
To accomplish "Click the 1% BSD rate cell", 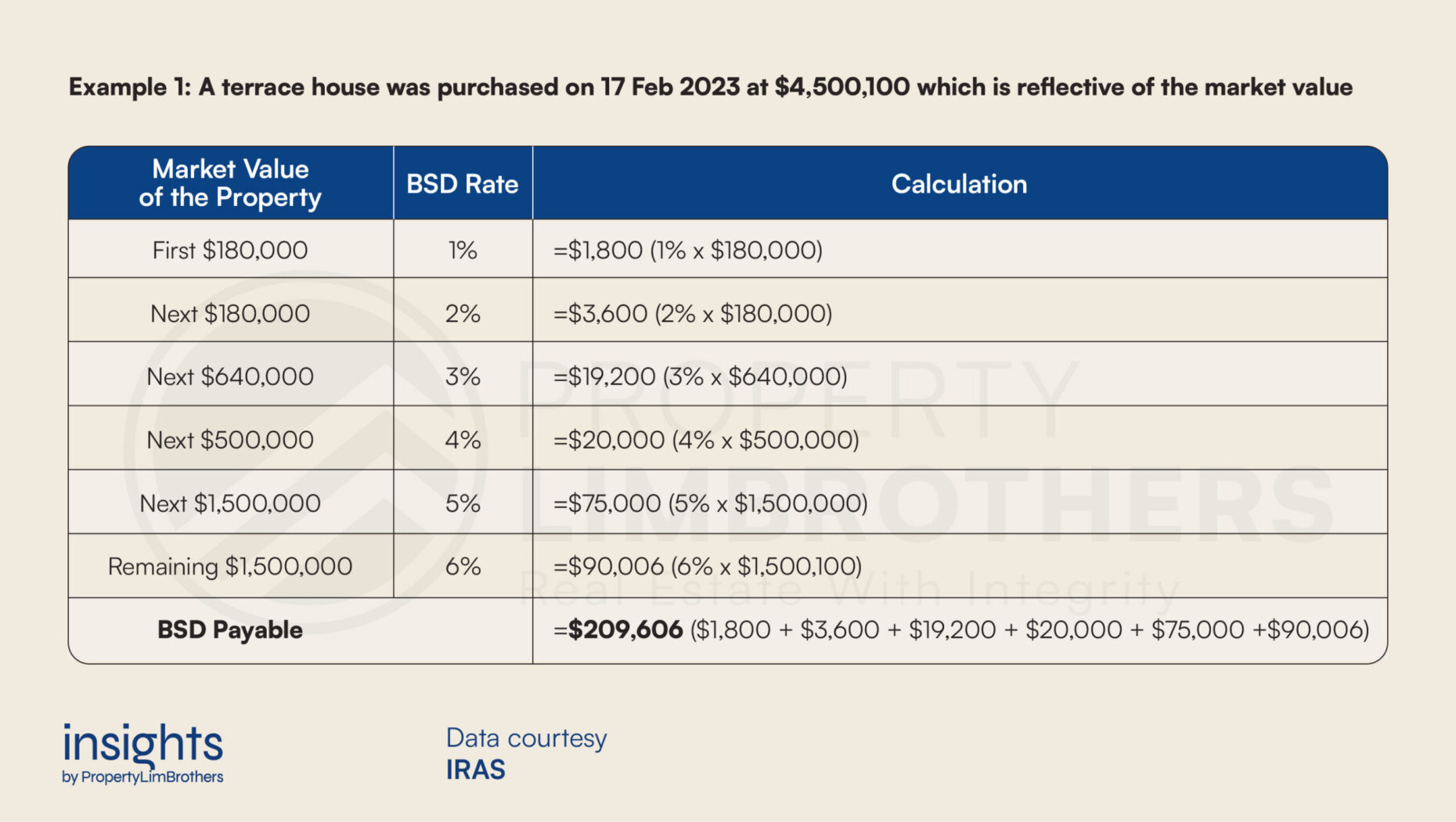I will [x=463, y=250].
